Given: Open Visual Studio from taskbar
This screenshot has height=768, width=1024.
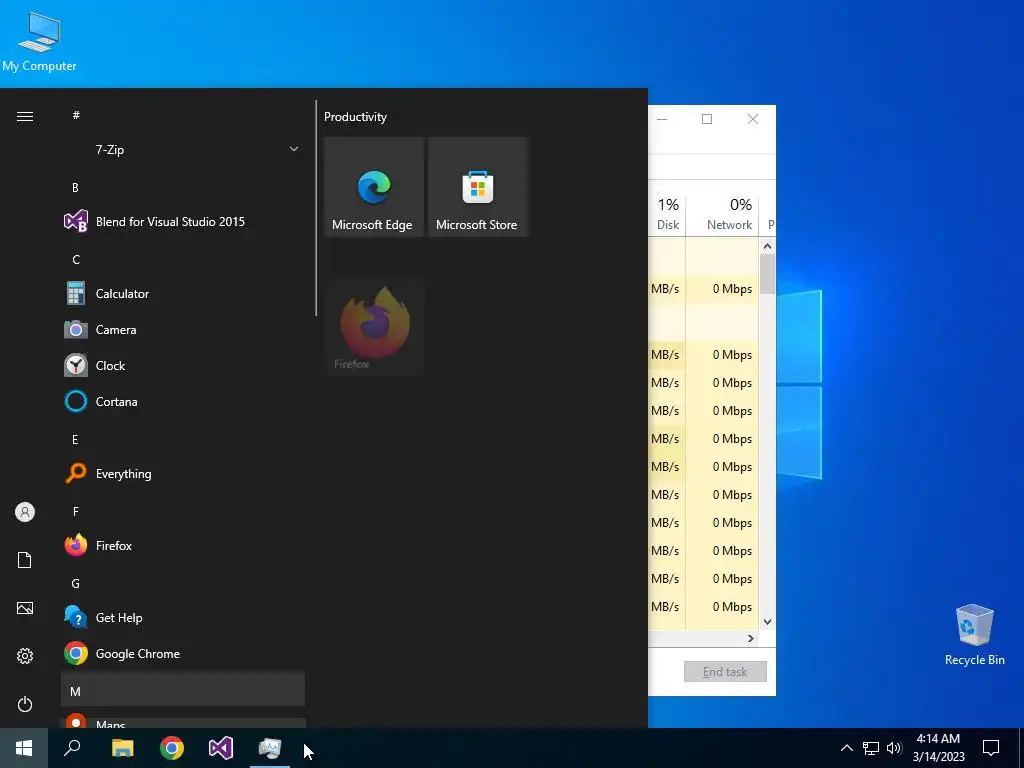Looking at the screenshot, I should click(x=221, y=748).
